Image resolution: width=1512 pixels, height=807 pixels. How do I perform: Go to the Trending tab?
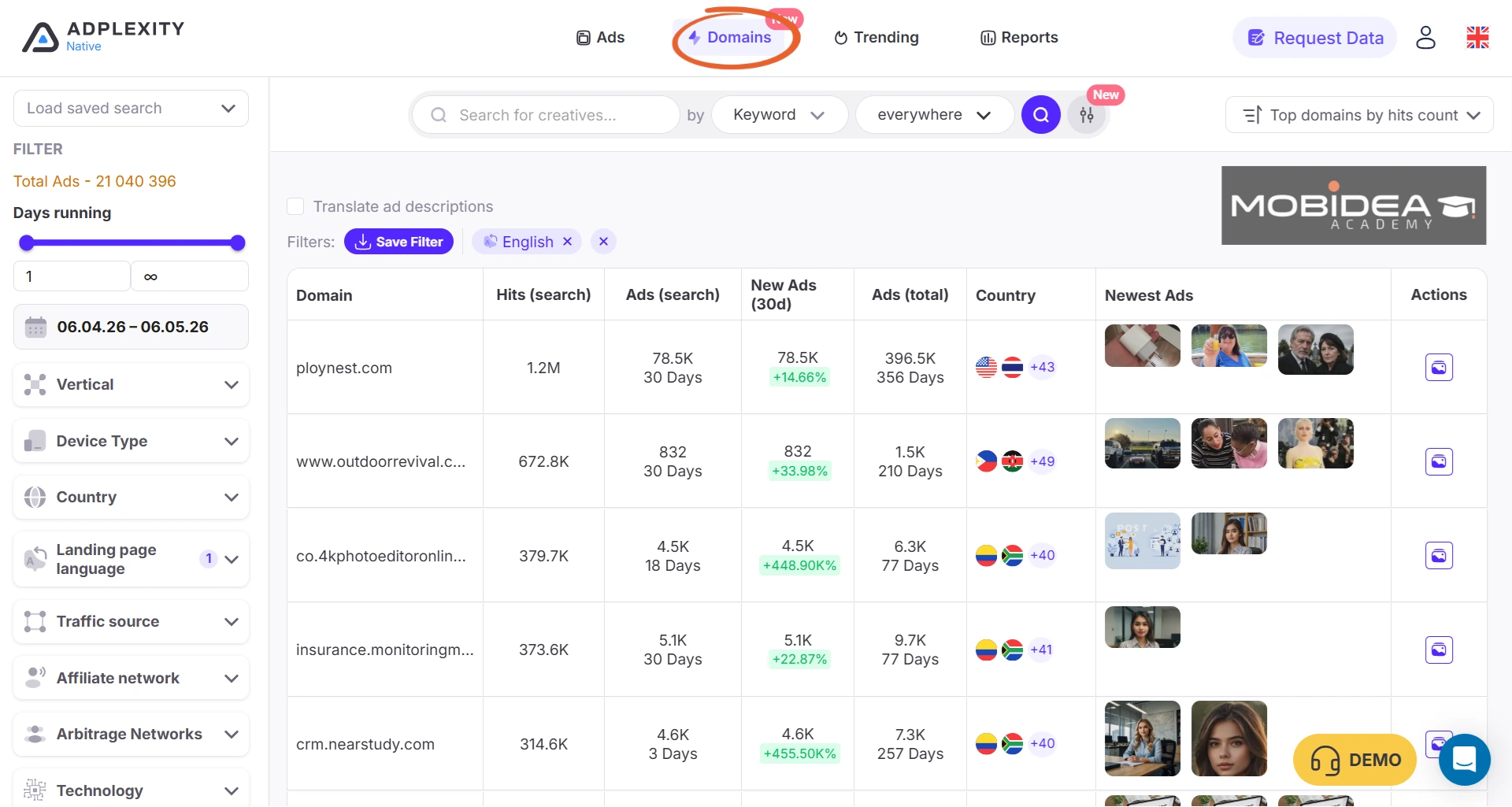coord(876,37)
